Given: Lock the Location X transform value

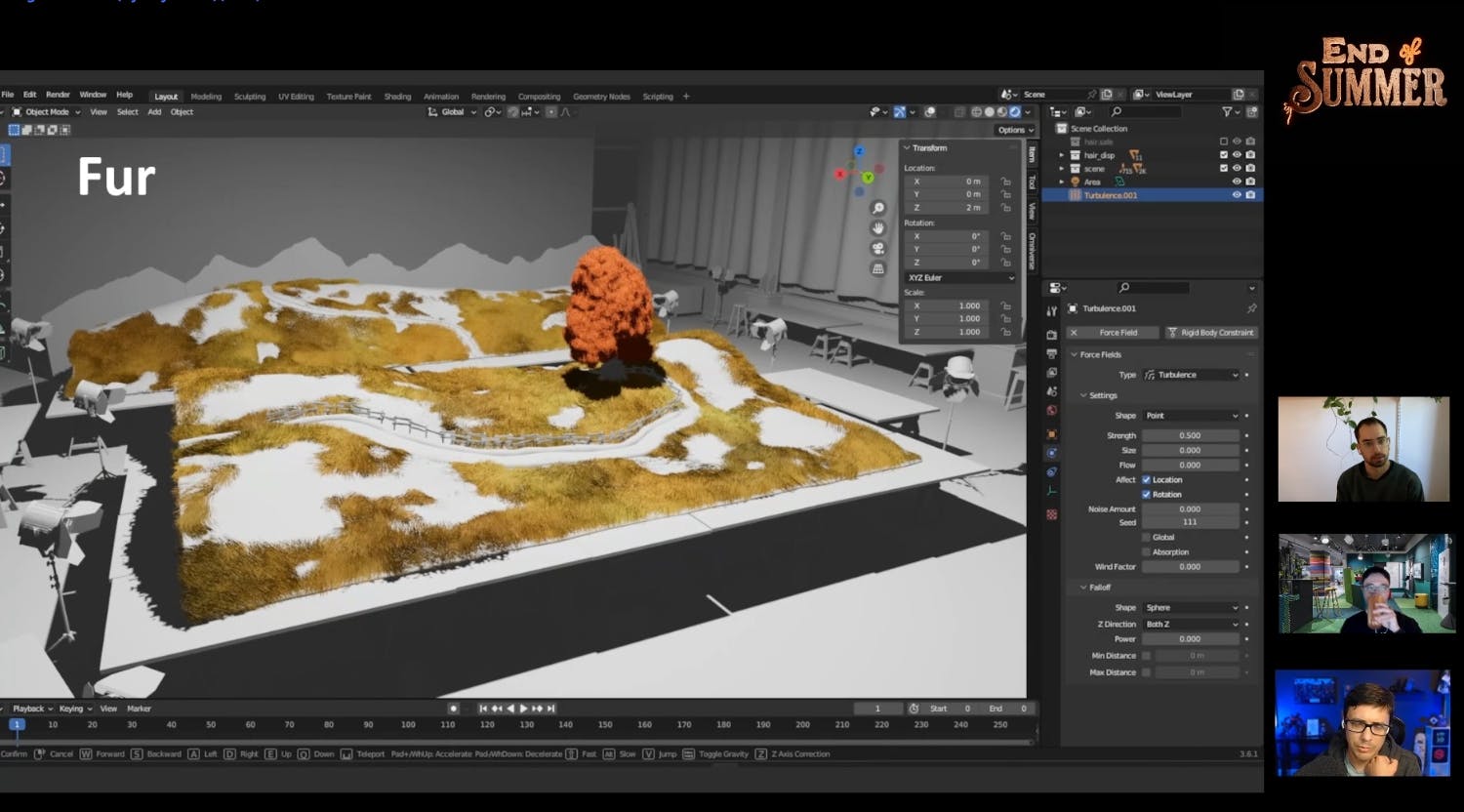Looking at the screenshot, I should coord(1005,182).
